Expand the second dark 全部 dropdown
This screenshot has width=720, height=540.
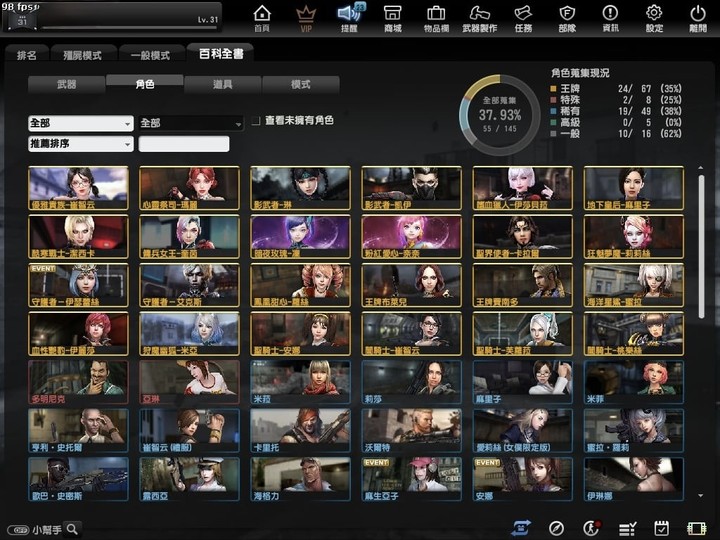click(x=191, y=123)
